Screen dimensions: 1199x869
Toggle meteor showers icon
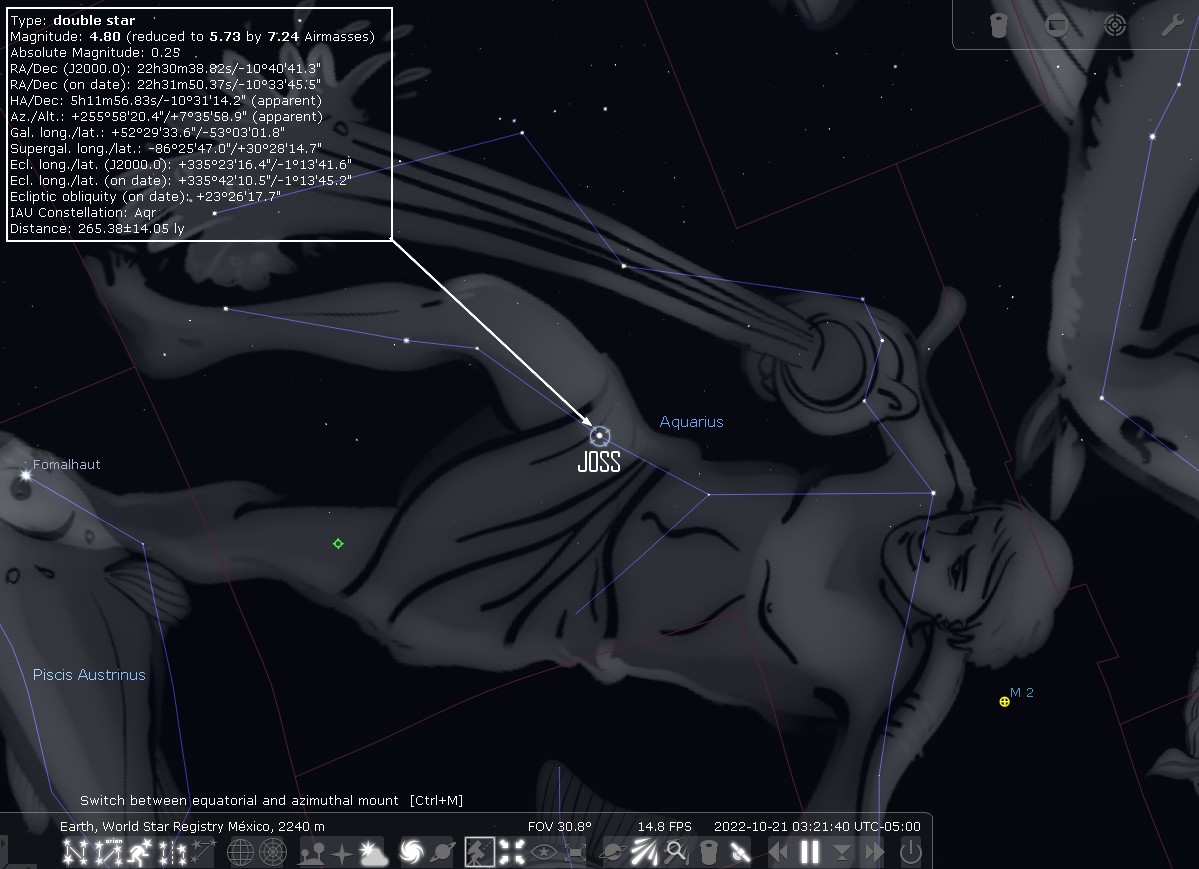point(644,852)
